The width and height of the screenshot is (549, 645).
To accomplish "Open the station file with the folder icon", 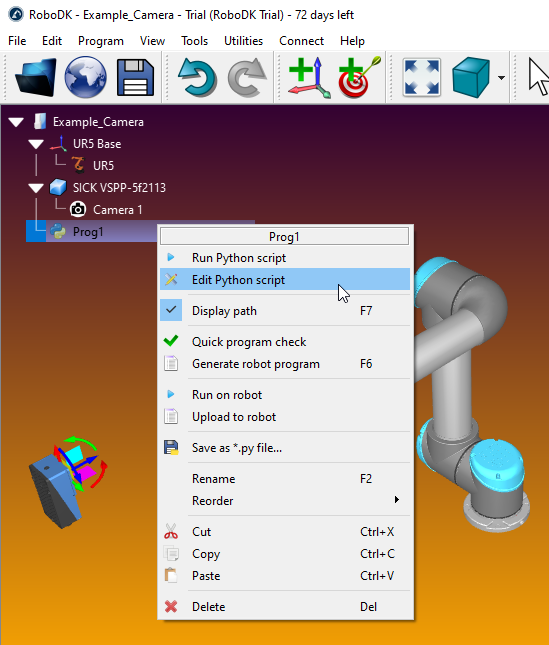I will (x=35, y=77).
